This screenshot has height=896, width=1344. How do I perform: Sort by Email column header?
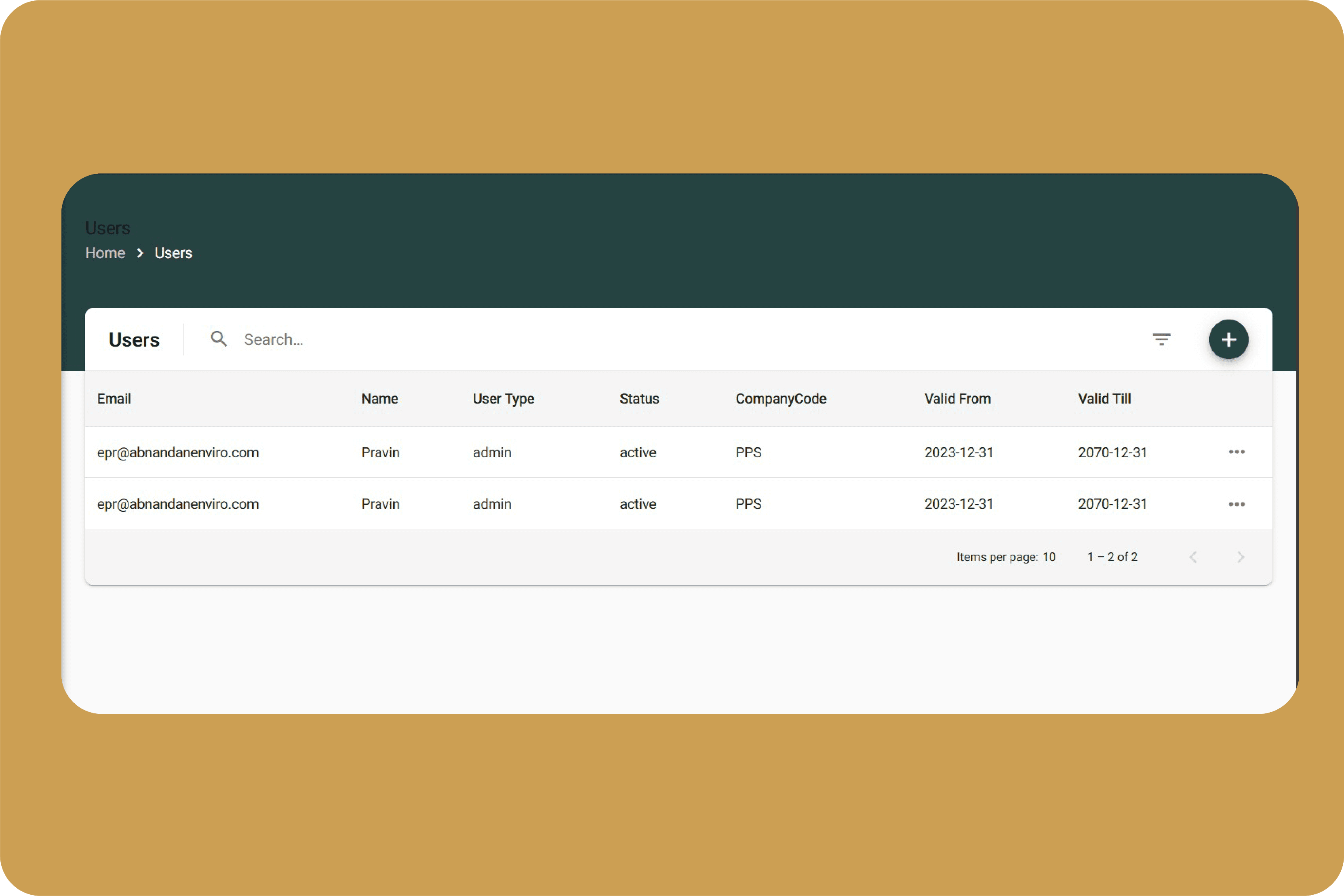pos(114,399)
